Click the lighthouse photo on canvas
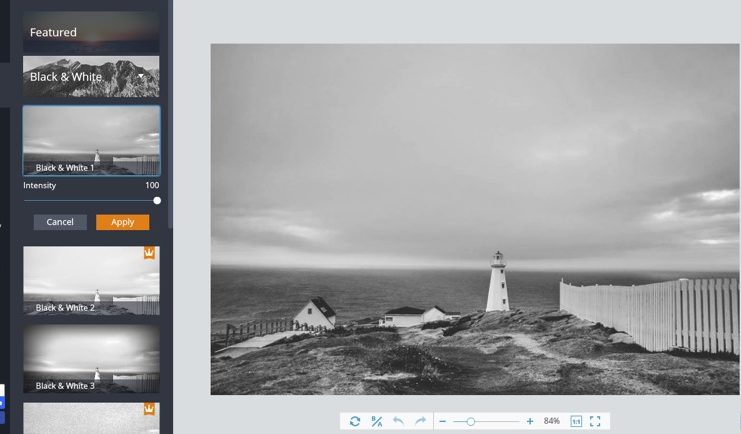This screenshot has height=434, width=741. [474, 219]
